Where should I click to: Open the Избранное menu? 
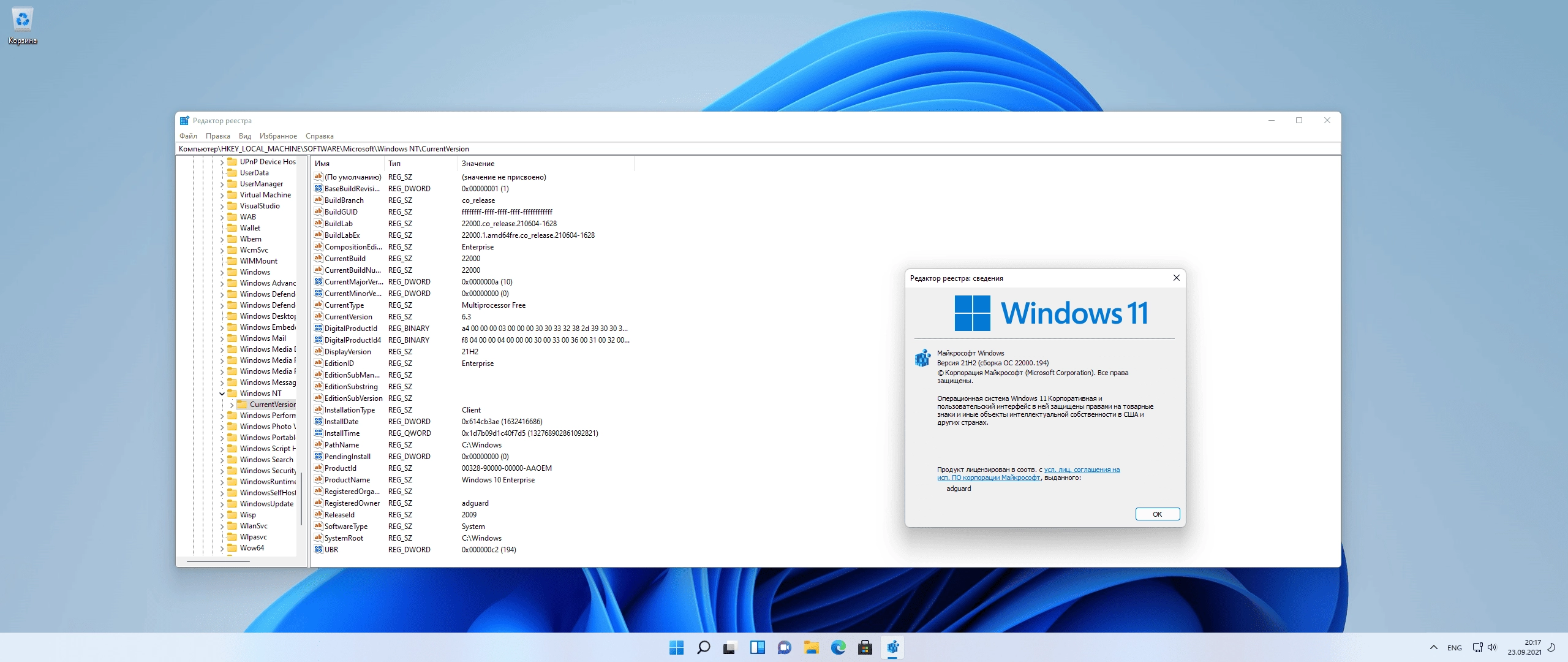[278, 136]
